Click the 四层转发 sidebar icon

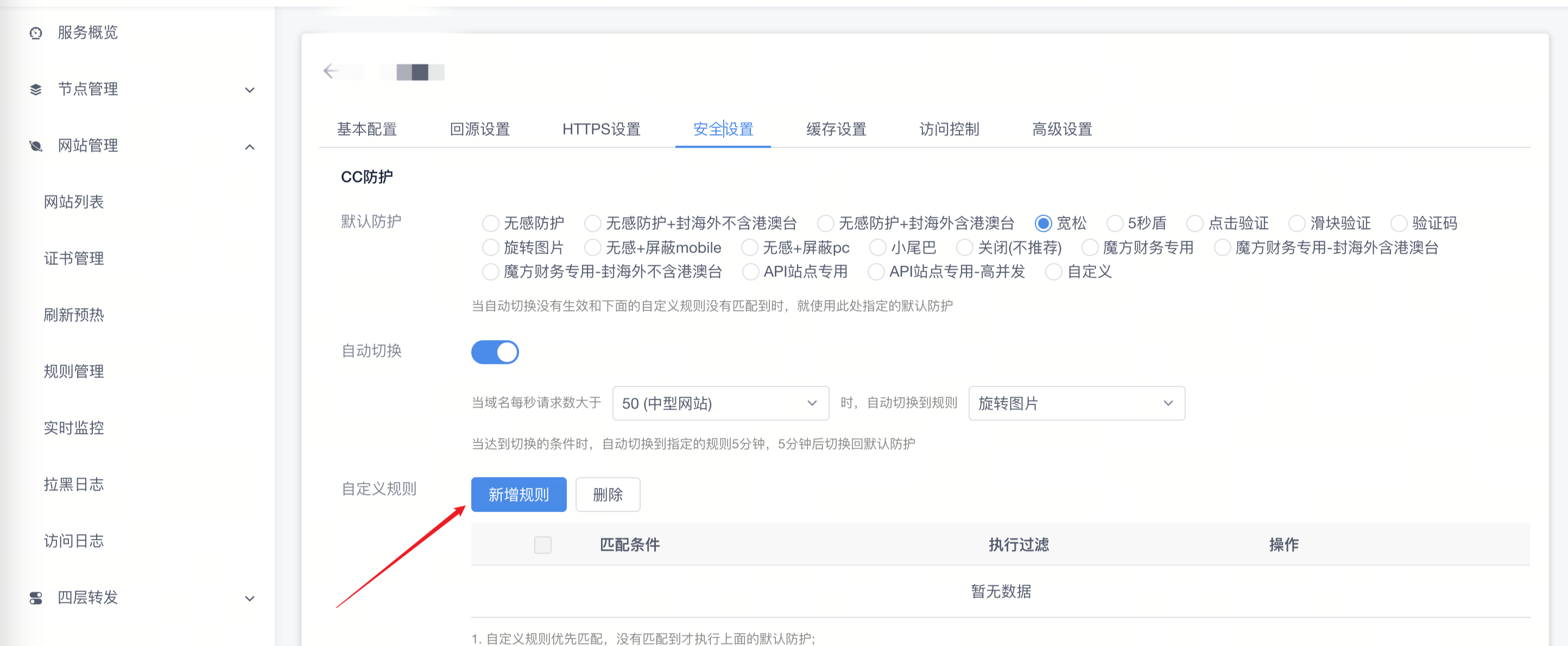click(x=35, y=598)
